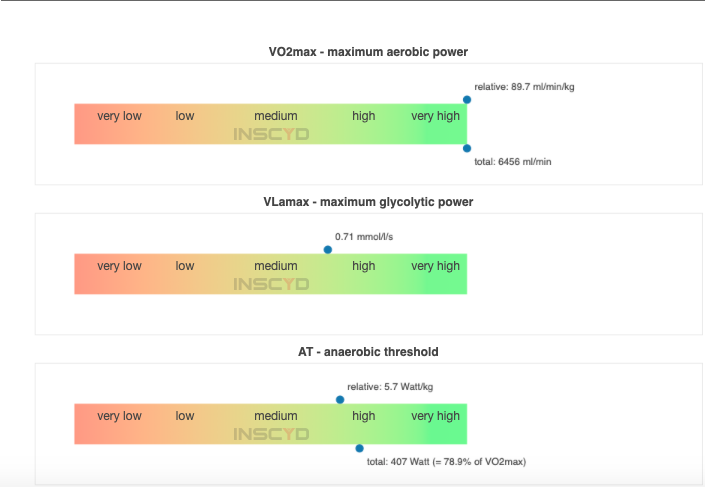Click 'medium' zone in the anaerobic threshold bar
This screenshot has width=705, height=487.
click(276, 416)
